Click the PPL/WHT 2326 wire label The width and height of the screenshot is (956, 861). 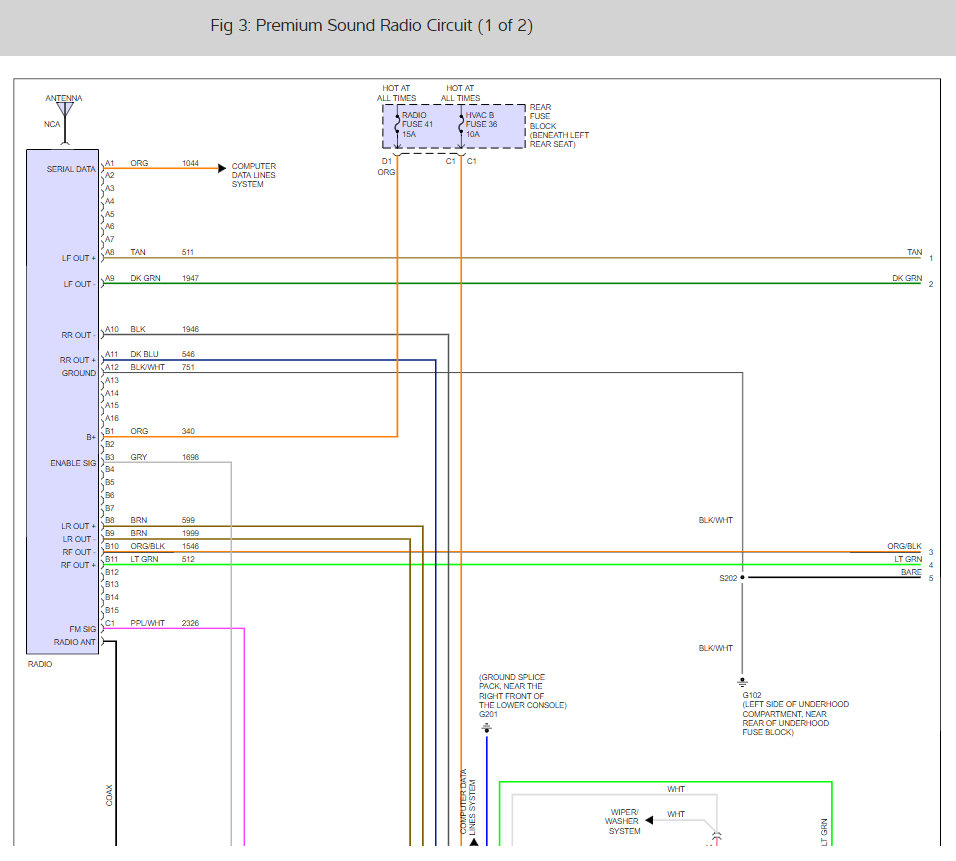point(165,623)
